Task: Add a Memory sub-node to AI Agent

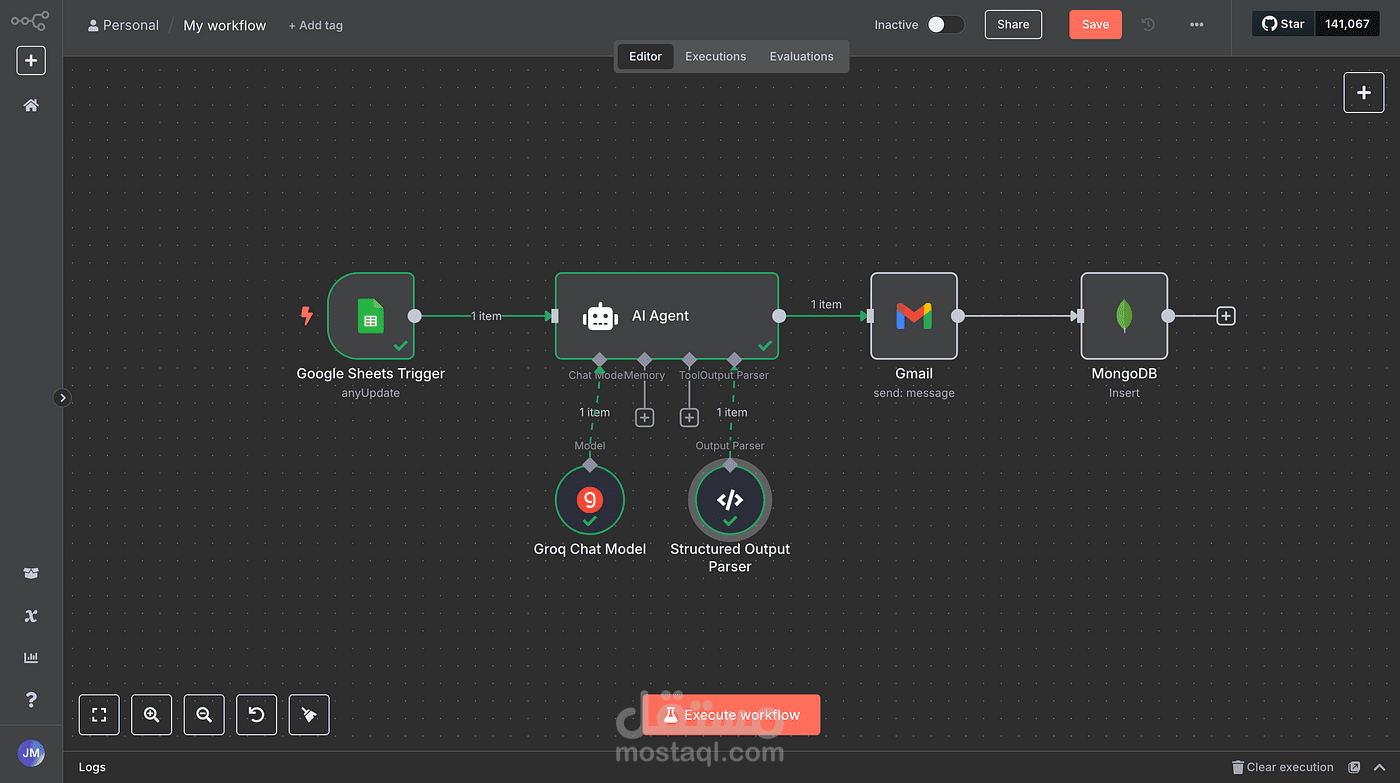Action: click(645, 418)
